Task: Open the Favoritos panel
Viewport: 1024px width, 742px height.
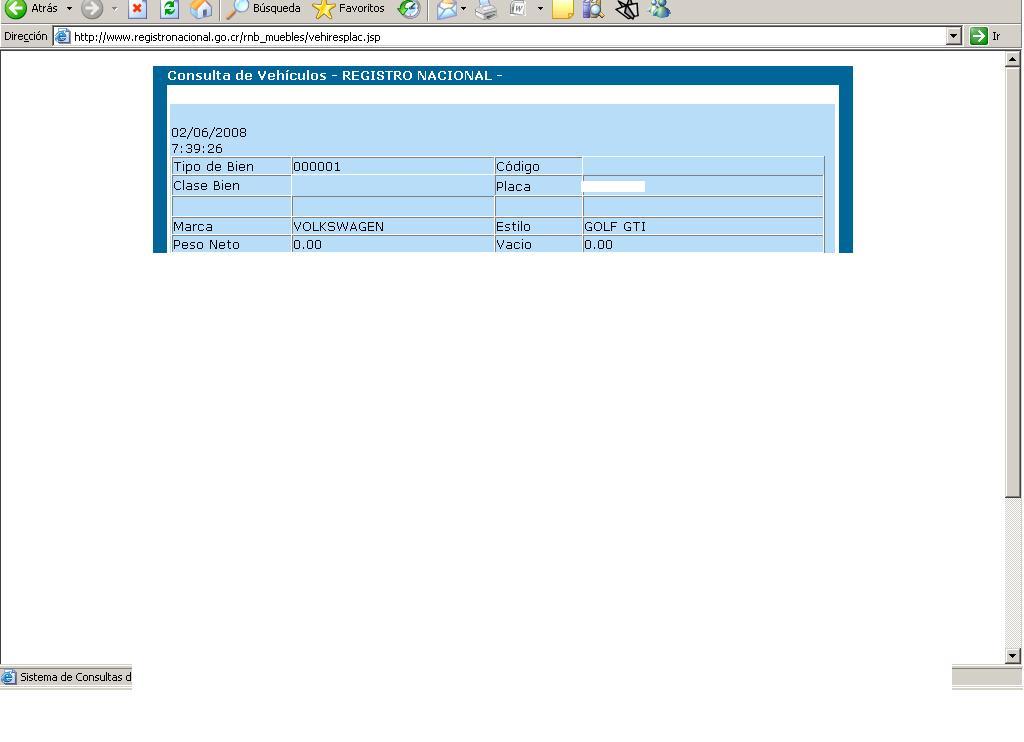Action: click(x=349, y=9)
